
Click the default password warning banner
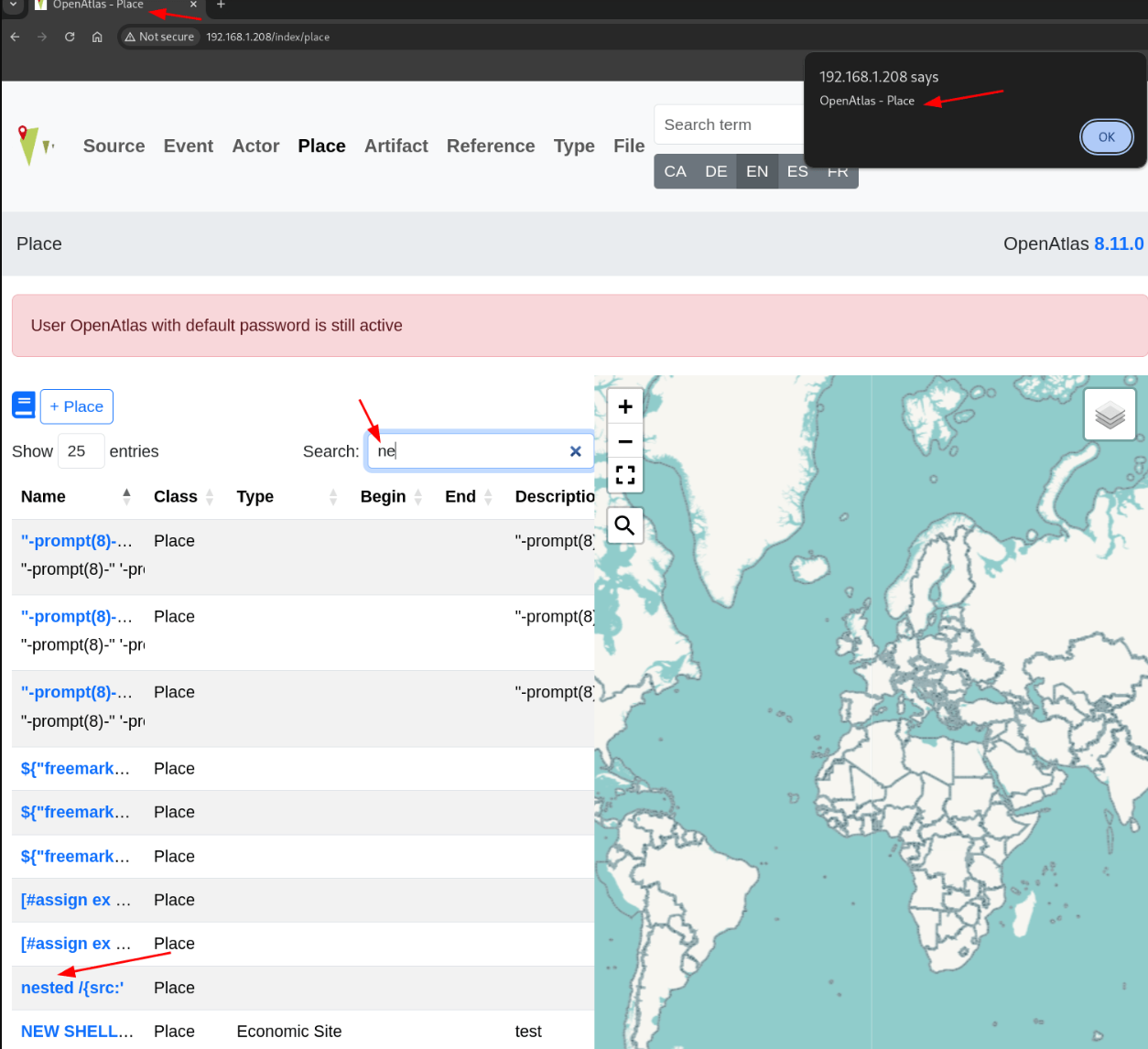579,325
